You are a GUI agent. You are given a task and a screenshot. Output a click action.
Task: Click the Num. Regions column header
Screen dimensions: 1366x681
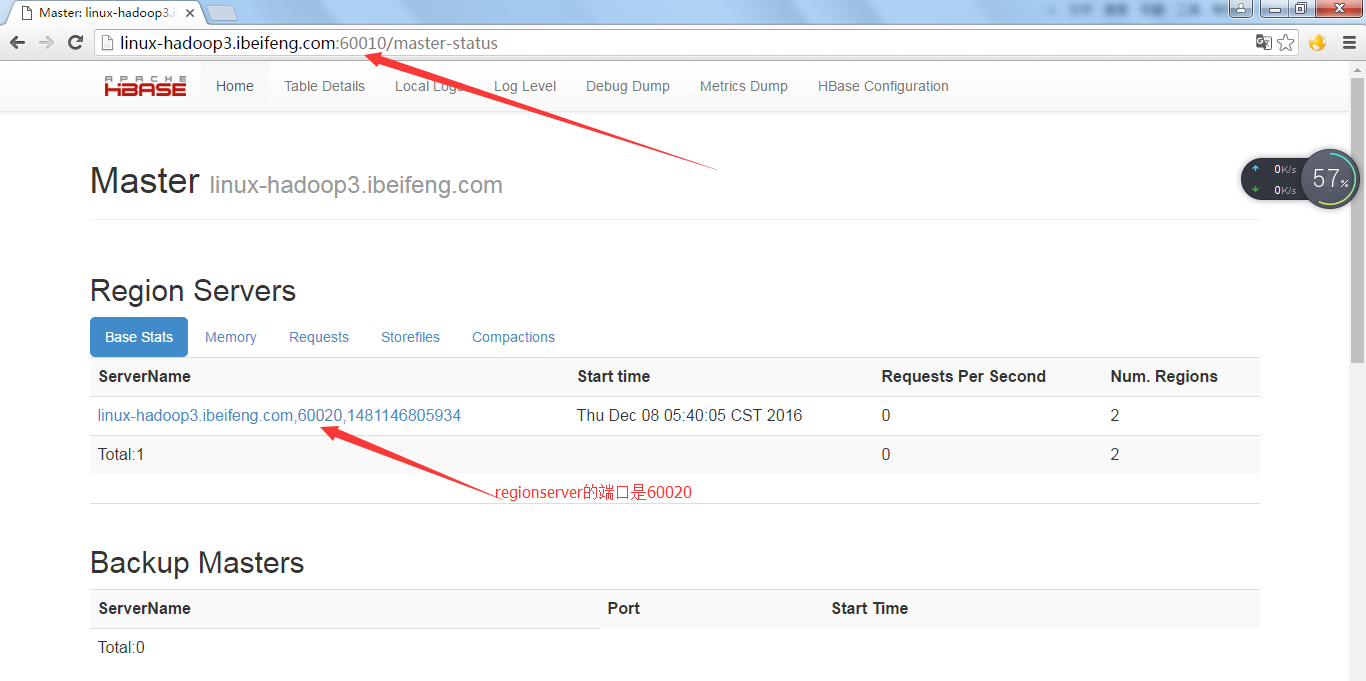coord(1164,377)
